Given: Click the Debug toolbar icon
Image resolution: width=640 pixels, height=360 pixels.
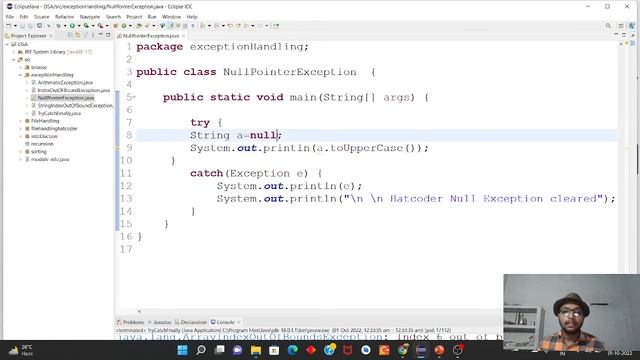Looking at the screenshot, I should (58, 26).
